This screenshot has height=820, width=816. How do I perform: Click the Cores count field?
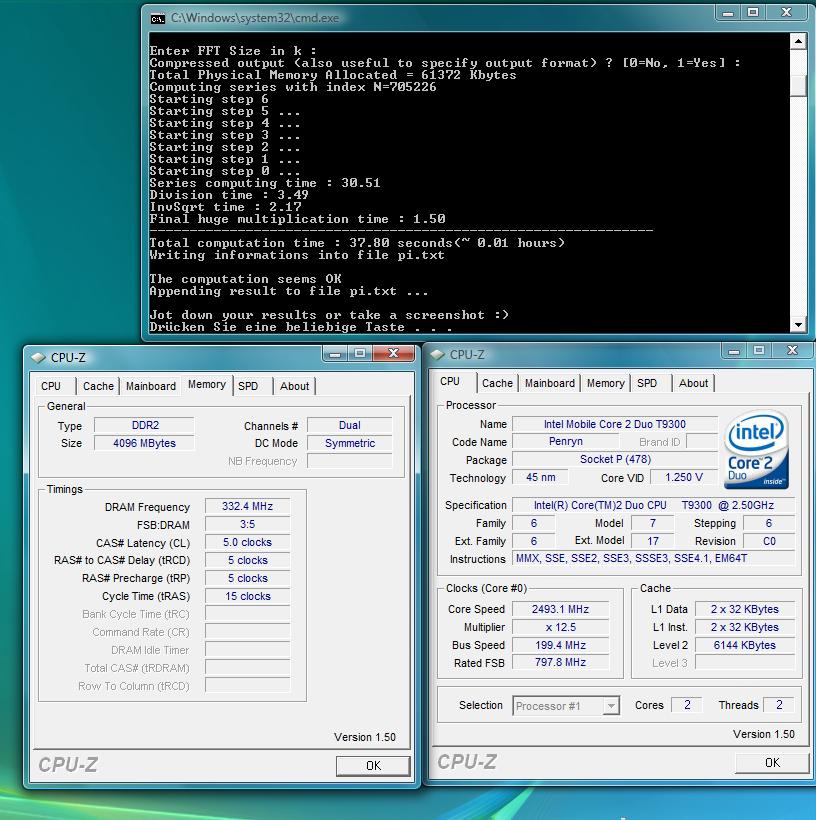(x=687, y=705)
